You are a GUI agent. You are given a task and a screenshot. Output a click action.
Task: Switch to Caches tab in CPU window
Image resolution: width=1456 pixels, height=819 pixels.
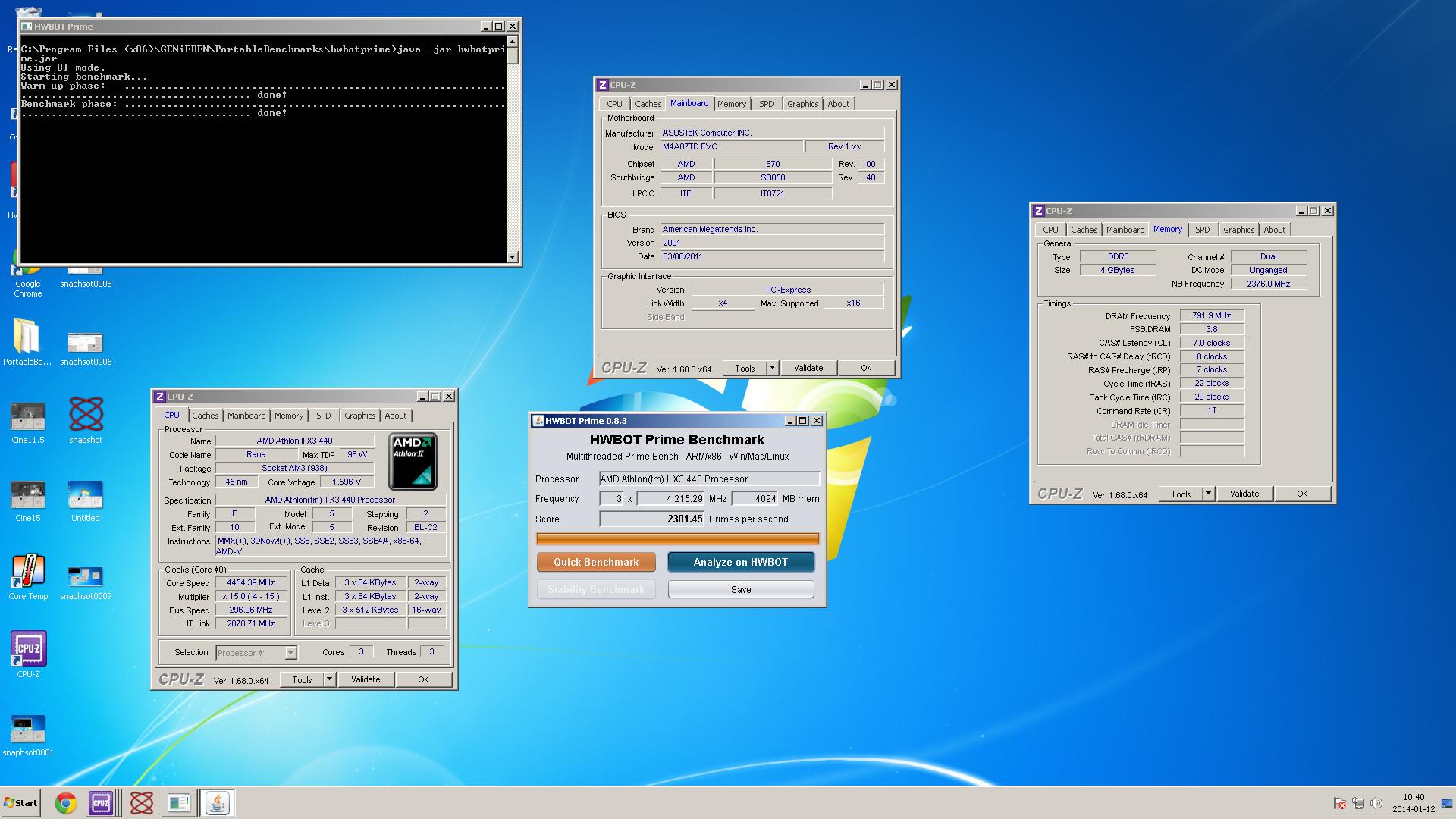click(x=205, y=416)
